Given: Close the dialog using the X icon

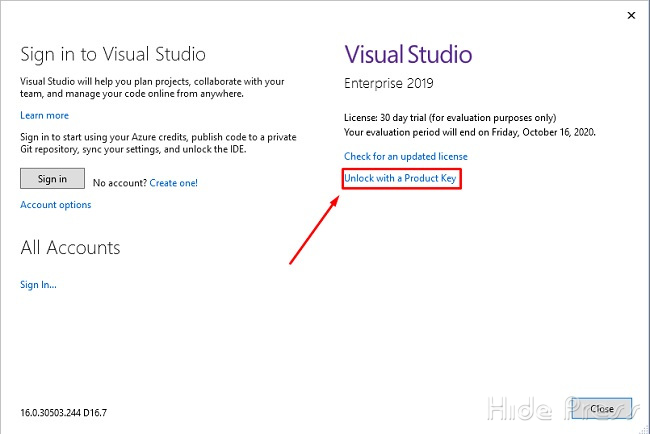Looking at the screenshot, I should (x=631, y=15).
